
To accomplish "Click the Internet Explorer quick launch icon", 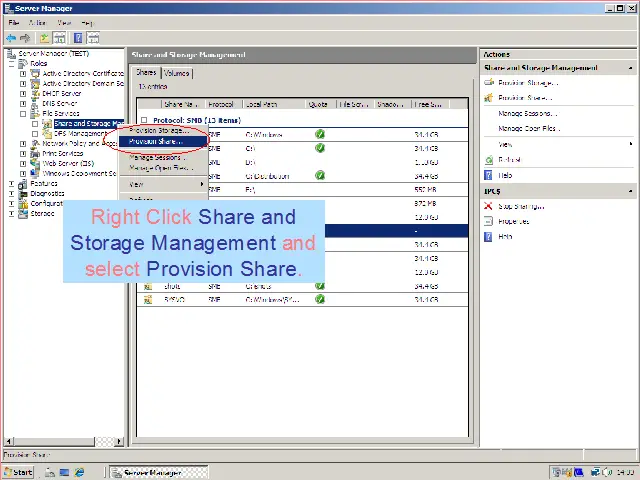I will pyautogui.click(x=79, y=472).
